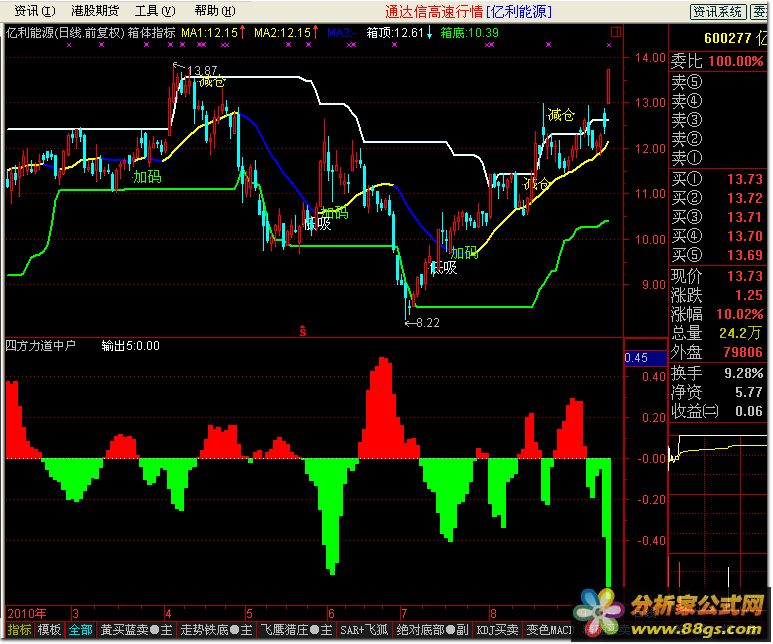
Task: Click the 箱顶:12.61 value
Action: click(x=395, y=33)
